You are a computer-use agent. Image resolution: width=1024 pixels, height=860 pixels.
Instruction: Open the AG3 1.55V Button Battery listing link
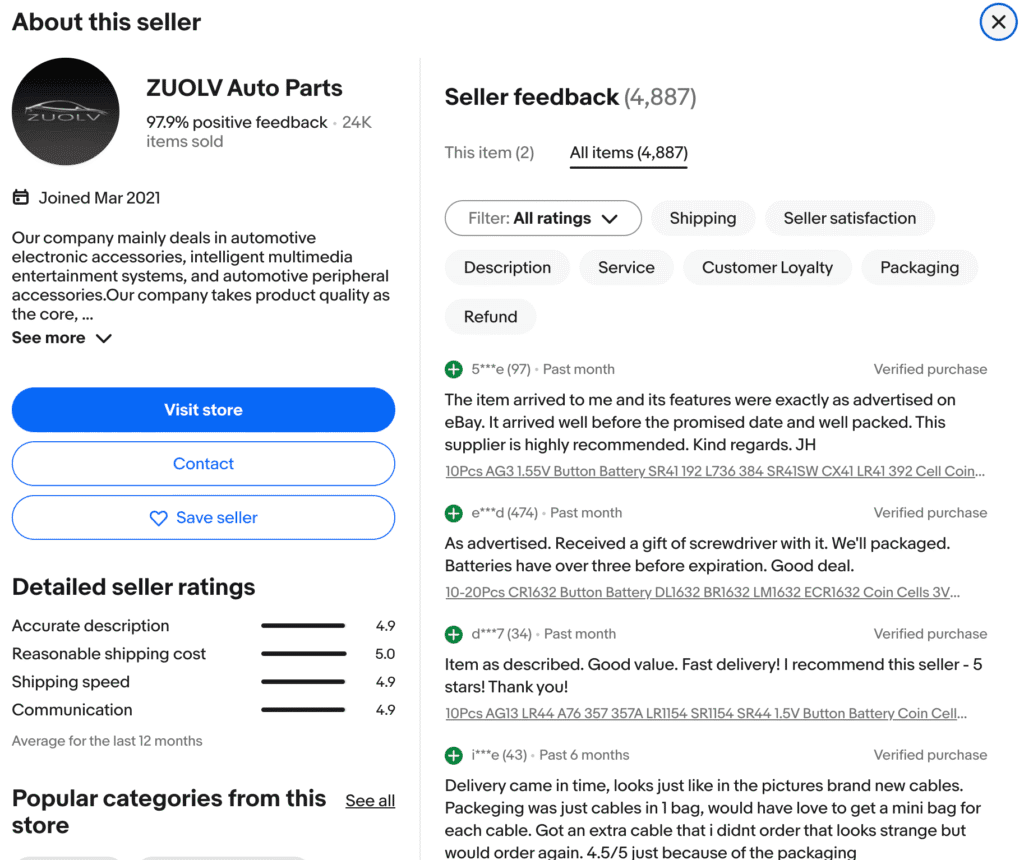tap(716, 471)
